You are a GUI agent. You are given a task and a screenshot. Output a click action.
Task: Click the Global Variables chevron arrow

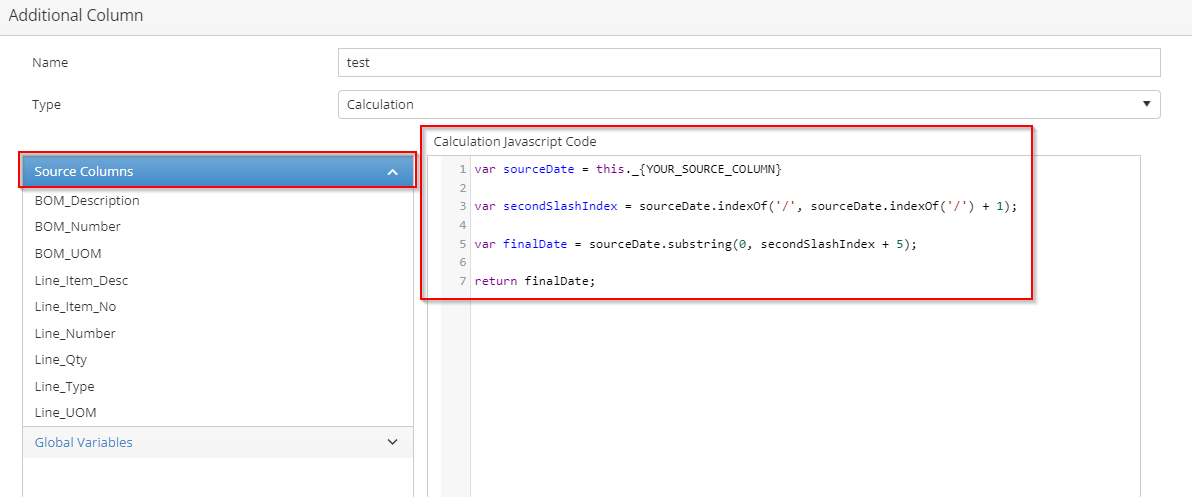[392, 442]
